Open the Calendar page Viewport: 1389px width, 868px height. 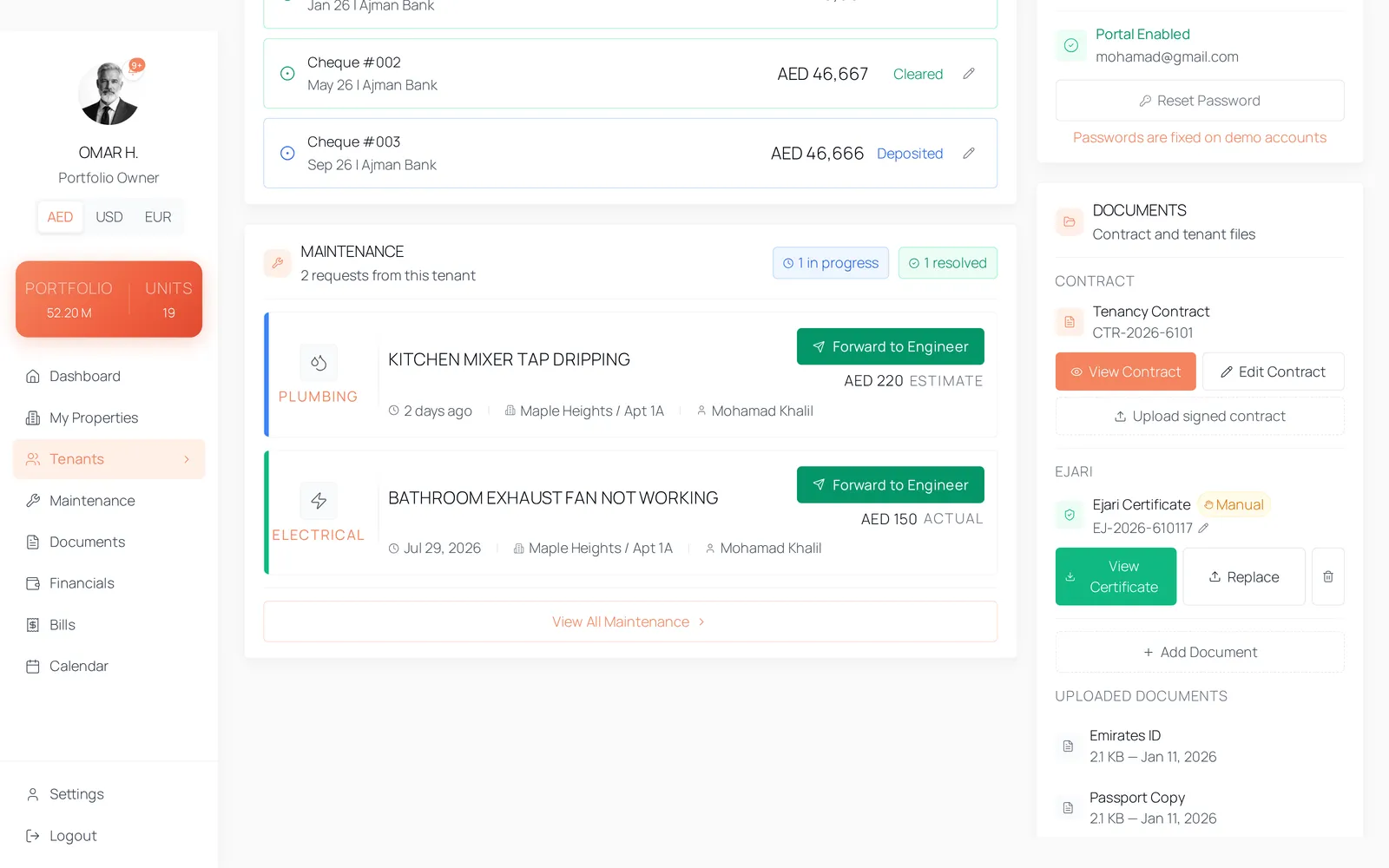(109, 667)
